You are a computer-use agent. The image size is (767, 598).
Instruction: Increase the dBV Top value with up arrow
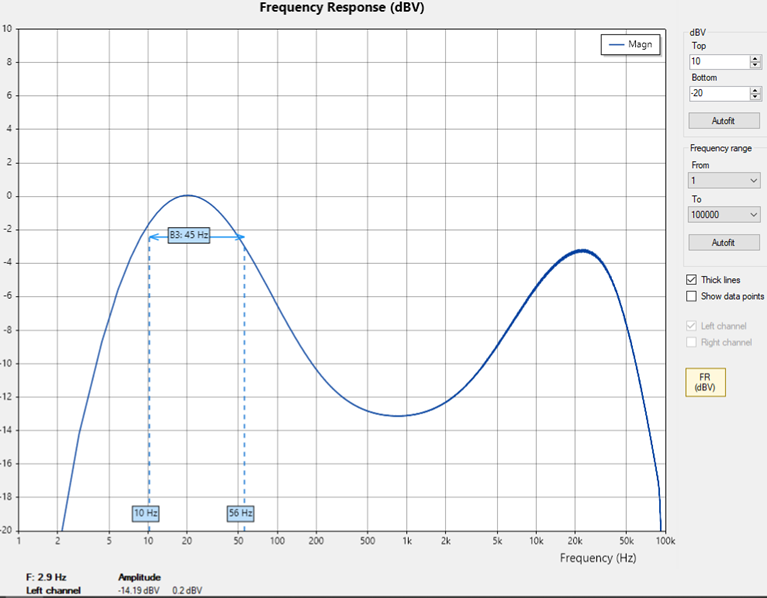(x=755, y=59)
